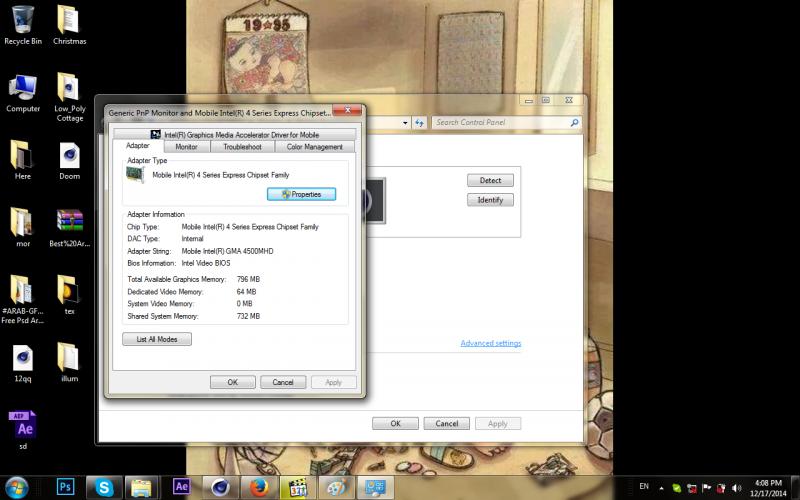Open the Recycle Bin desktop icon
This screenshot has width=800, height=500.
point(22,24)
